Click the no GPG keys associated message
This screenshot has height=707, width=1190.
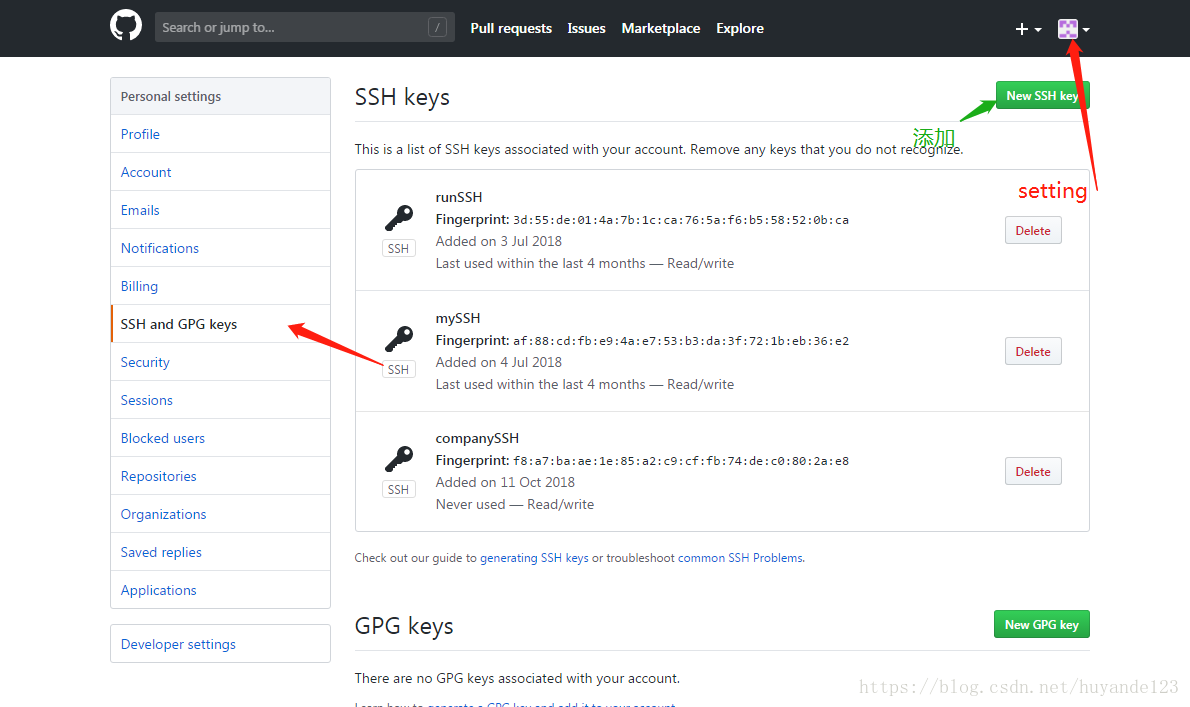(517, 678)
